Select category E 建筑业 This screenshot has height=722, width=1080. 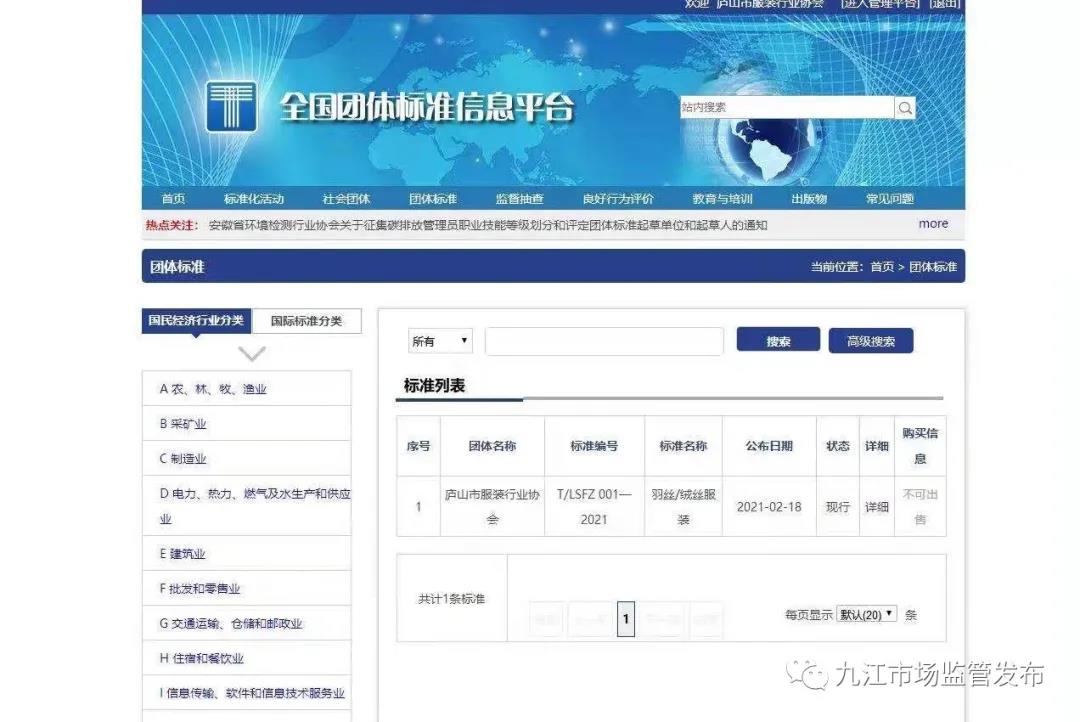pos(247,553)
